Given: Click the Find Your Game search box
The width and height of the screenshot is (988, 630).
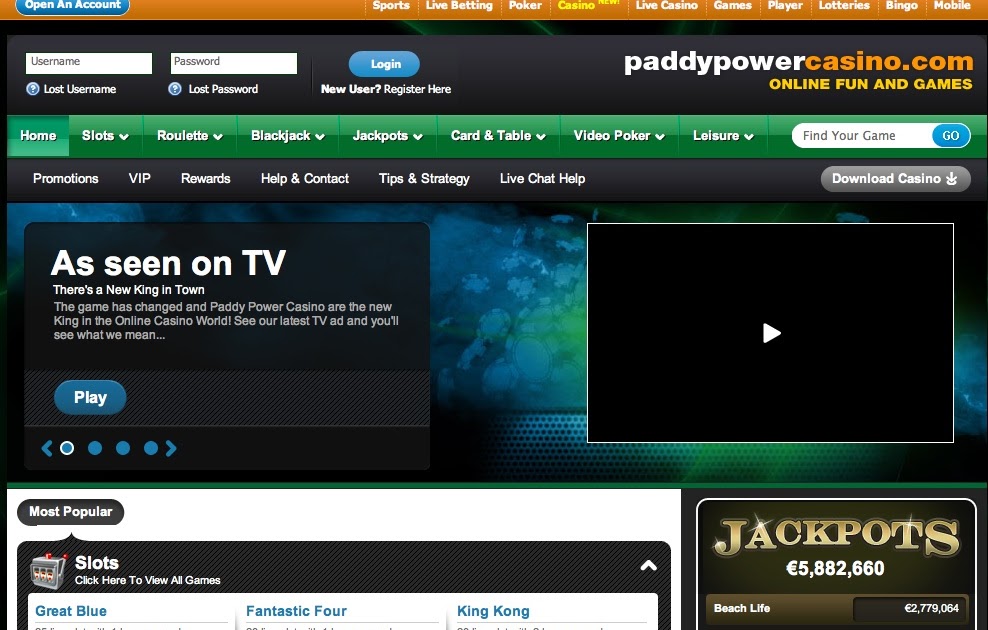Looking at the screenshot, I should pyautogui.click(x=862, y=135).
